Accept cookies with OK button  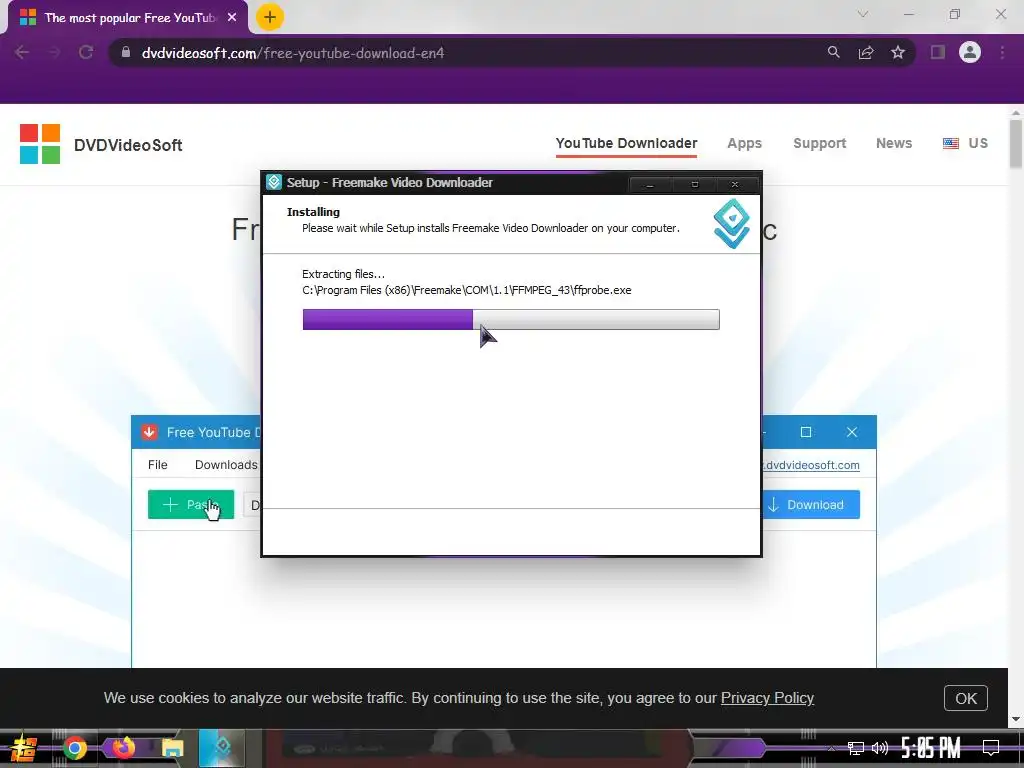[966, 698]
